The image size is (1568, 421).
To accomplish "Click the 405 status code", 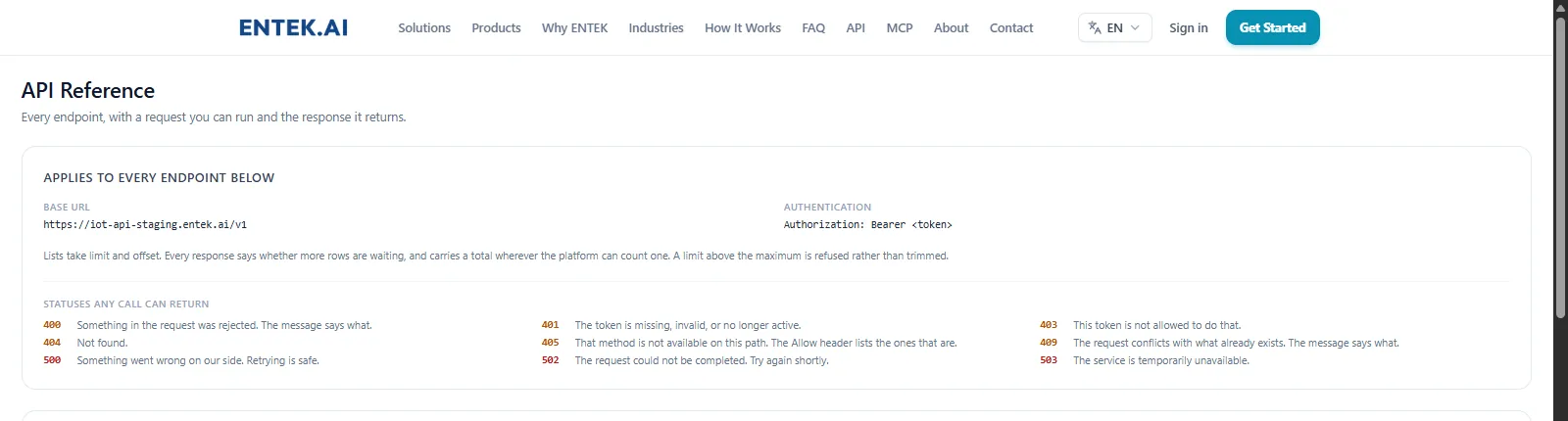I will pyautogui.click(x=550, y=343).
